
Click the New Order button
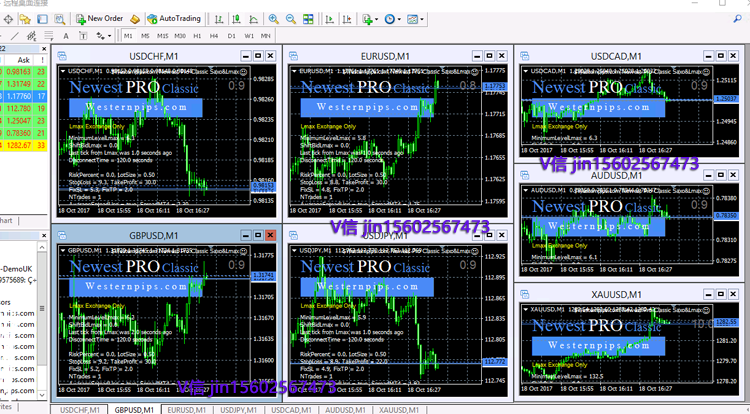(x=99, y=19)
